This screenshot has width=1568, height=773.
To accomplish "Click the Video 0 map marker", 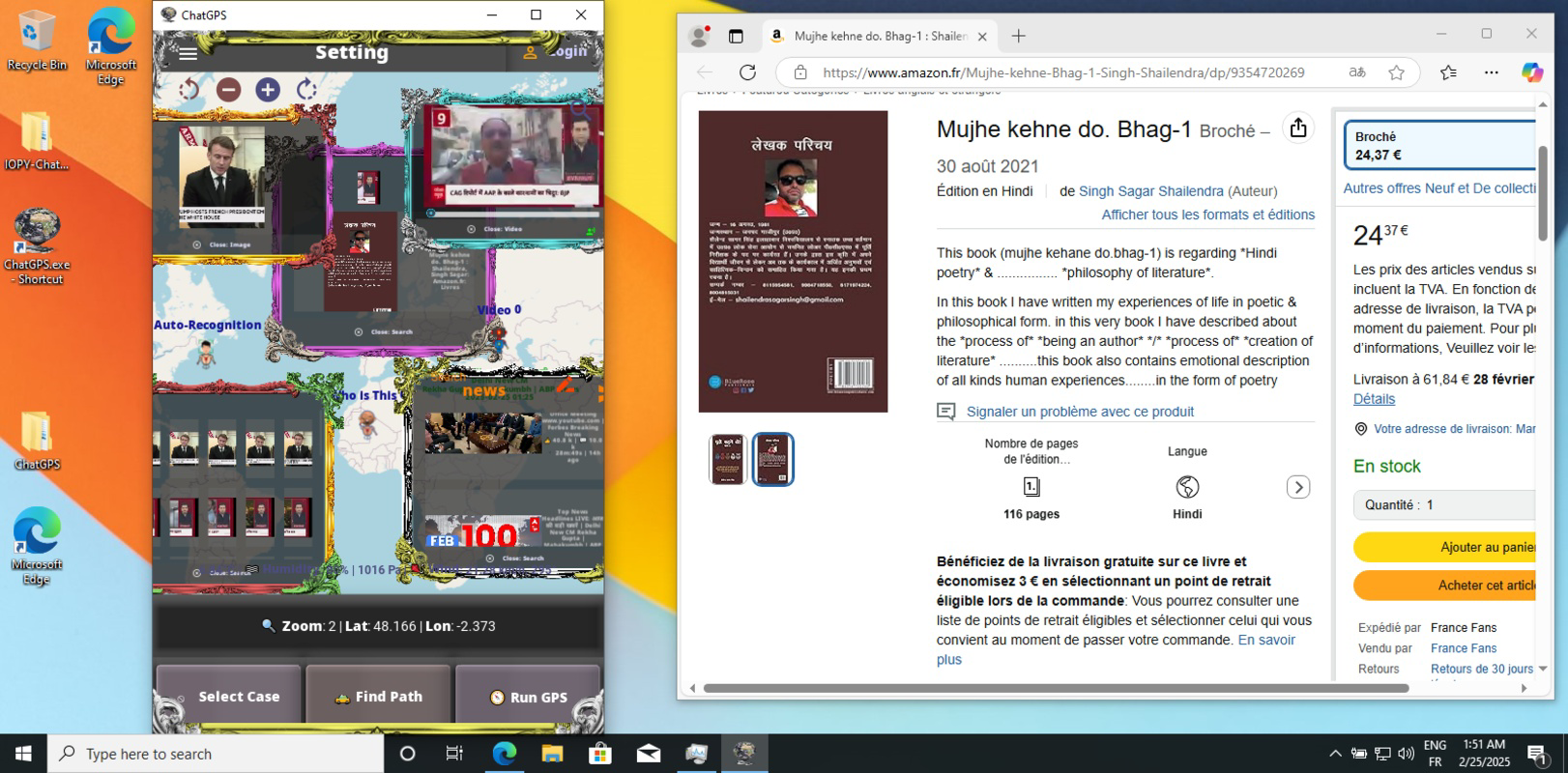I will (499, 337).
